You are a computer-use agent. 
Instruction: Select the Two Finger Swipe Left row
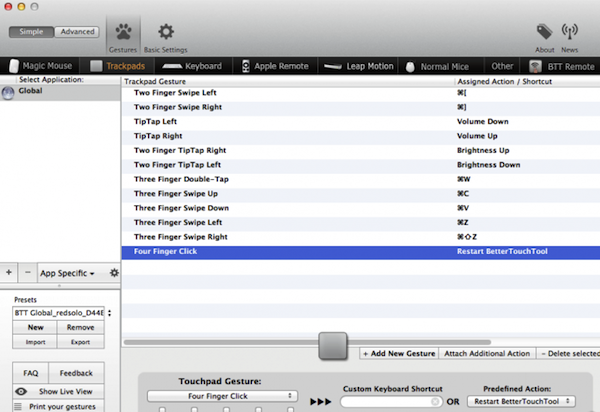tap(361, 93)
